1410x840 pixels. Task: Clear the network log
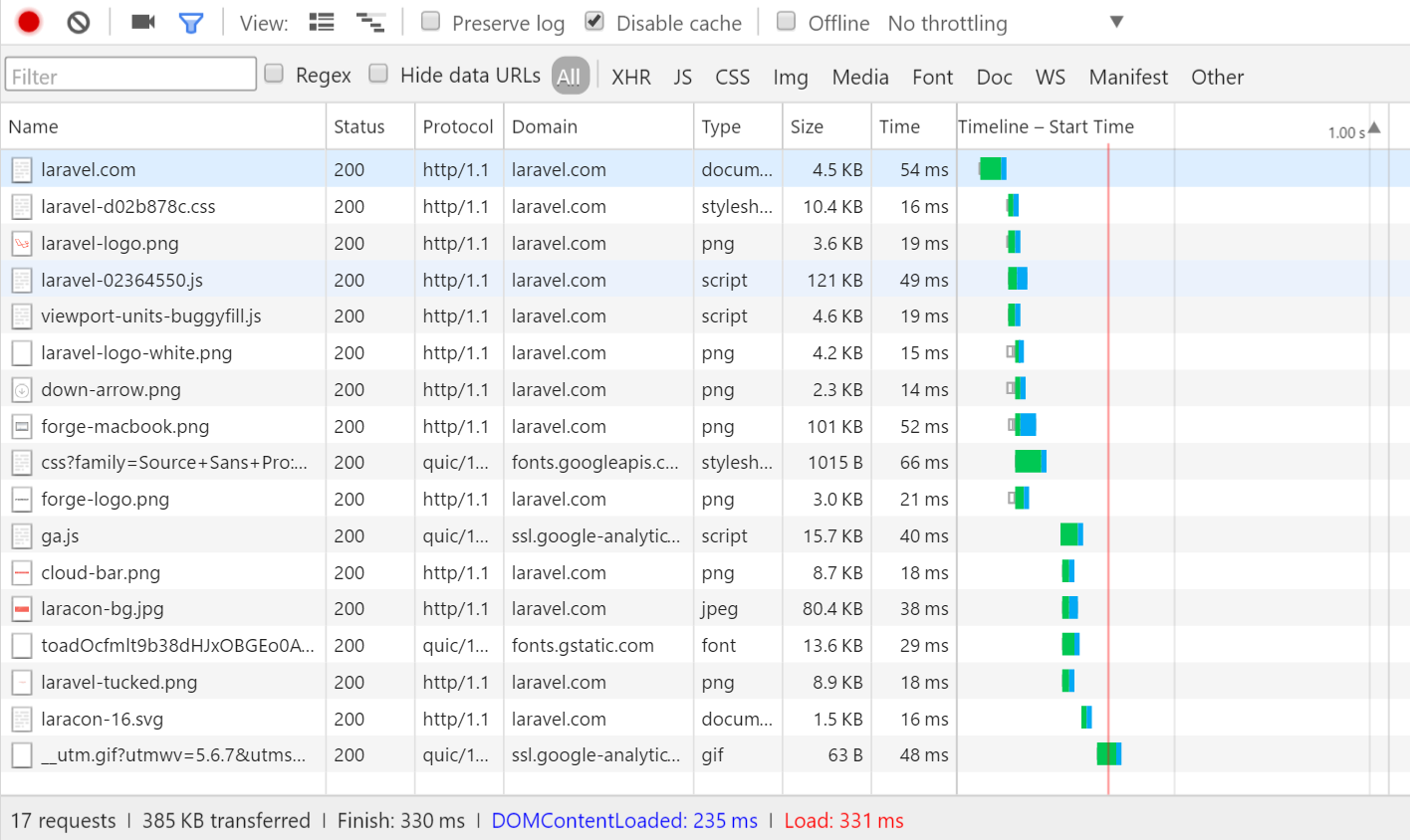79,22
